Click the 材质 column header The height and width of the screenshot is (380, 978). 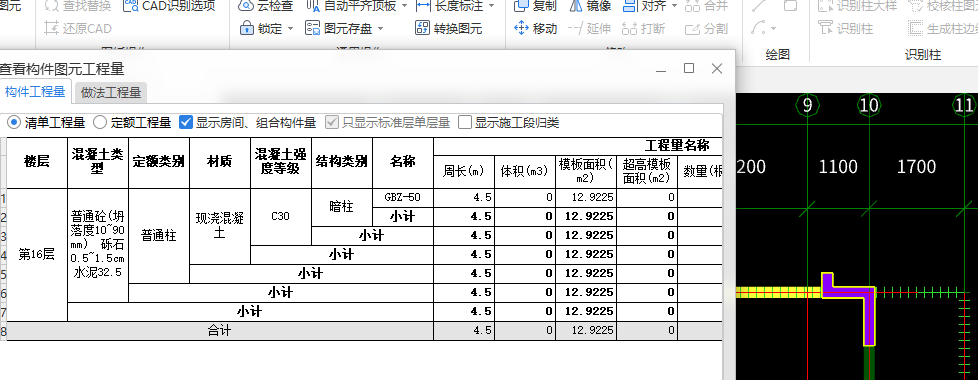click(x=220, y=162)
